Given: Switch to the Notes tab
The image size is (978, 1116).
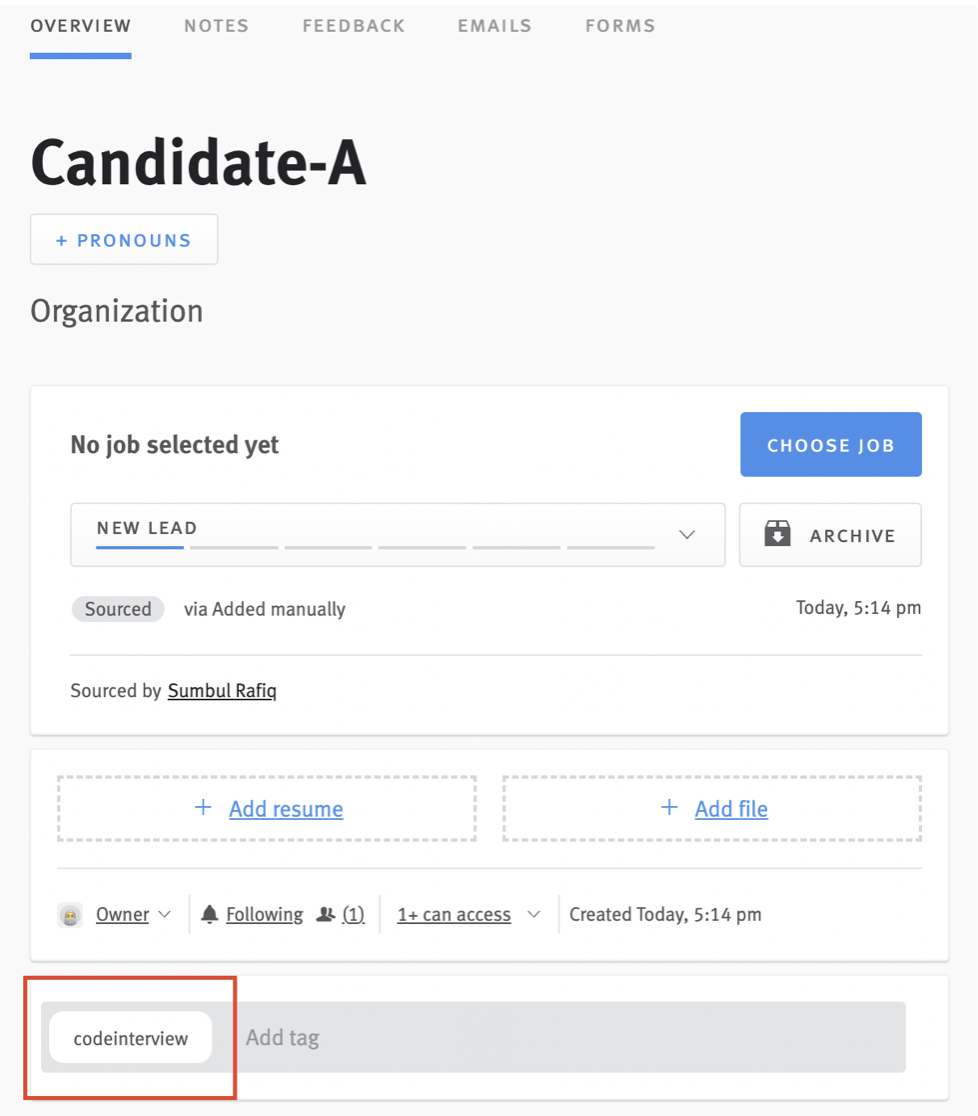Looking at the screenshot, I should point(216,26).
